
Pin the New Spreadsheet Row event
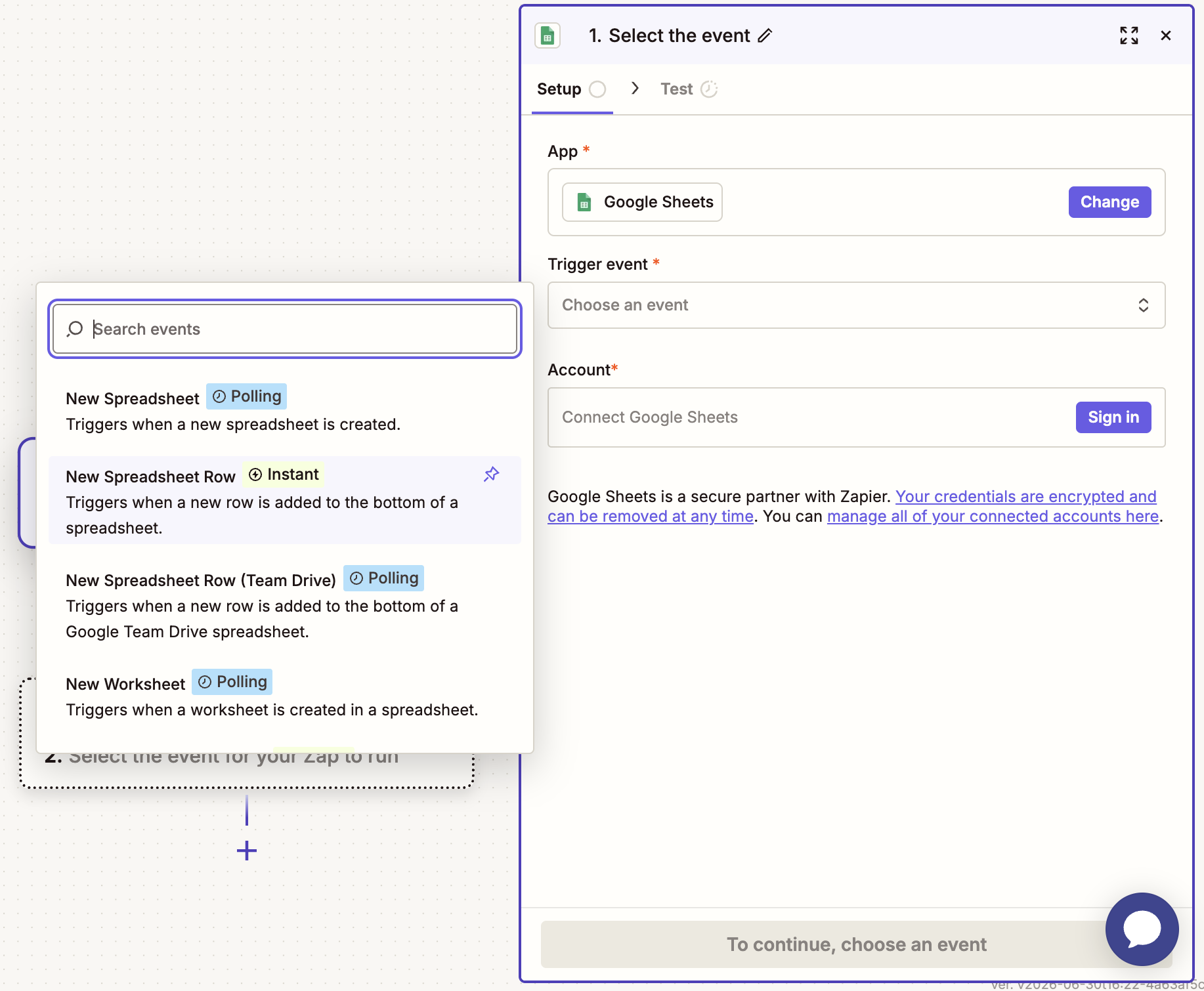coord(492,474)
